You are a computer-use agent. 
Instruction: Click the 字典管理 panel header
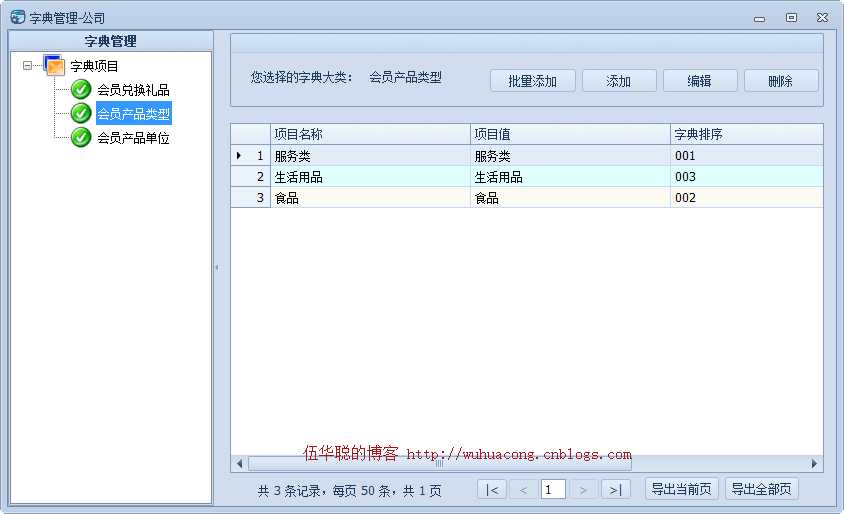pos(111,41)
